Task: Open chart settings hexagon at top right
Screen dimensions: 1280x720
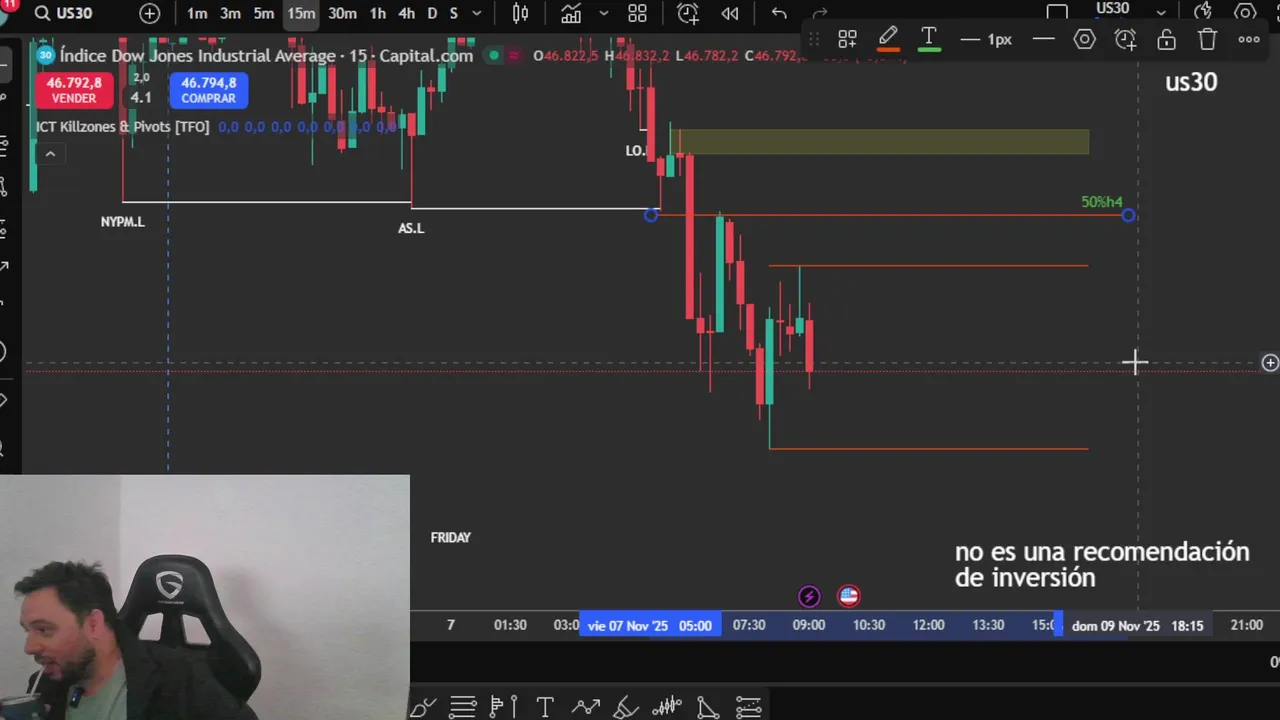Action: (x=1245, y=12)
